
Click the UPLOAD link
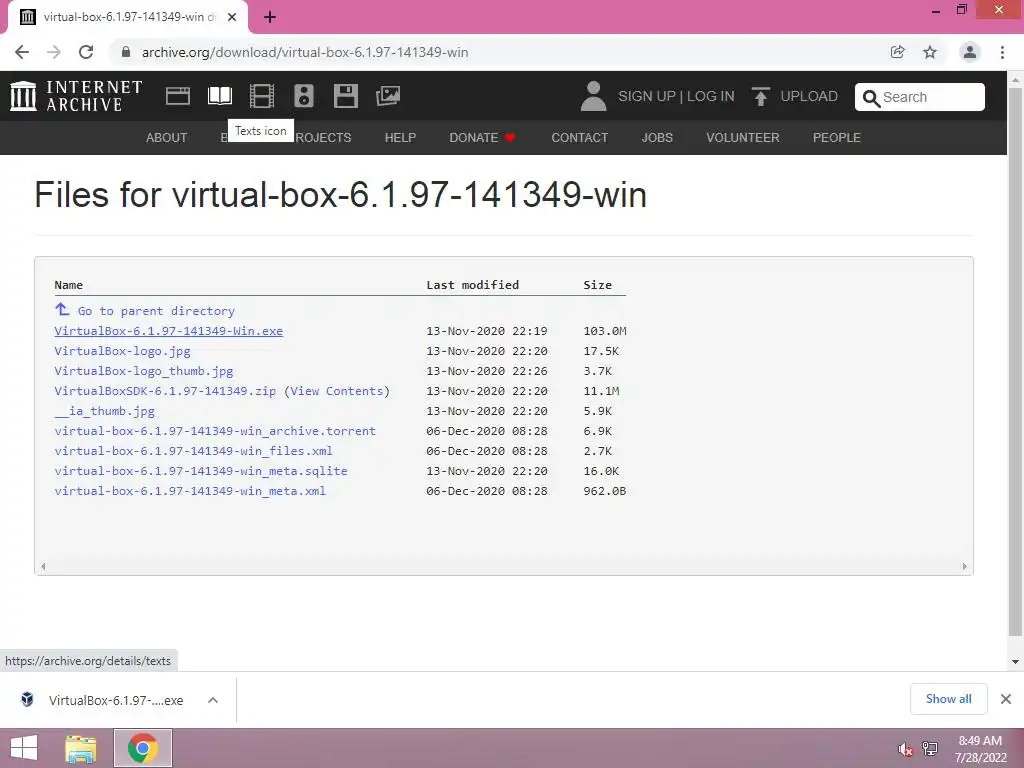pyautogui.click(x=808, y=96)
